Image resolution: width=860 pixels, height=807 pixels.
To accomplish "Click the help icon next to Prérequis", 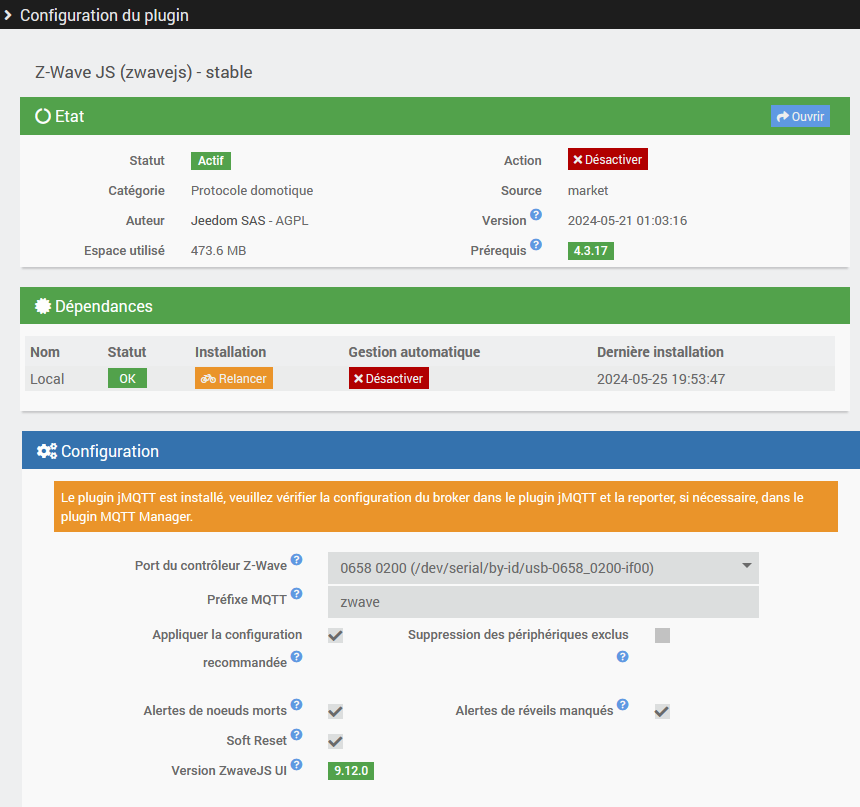I will [536, 245].
